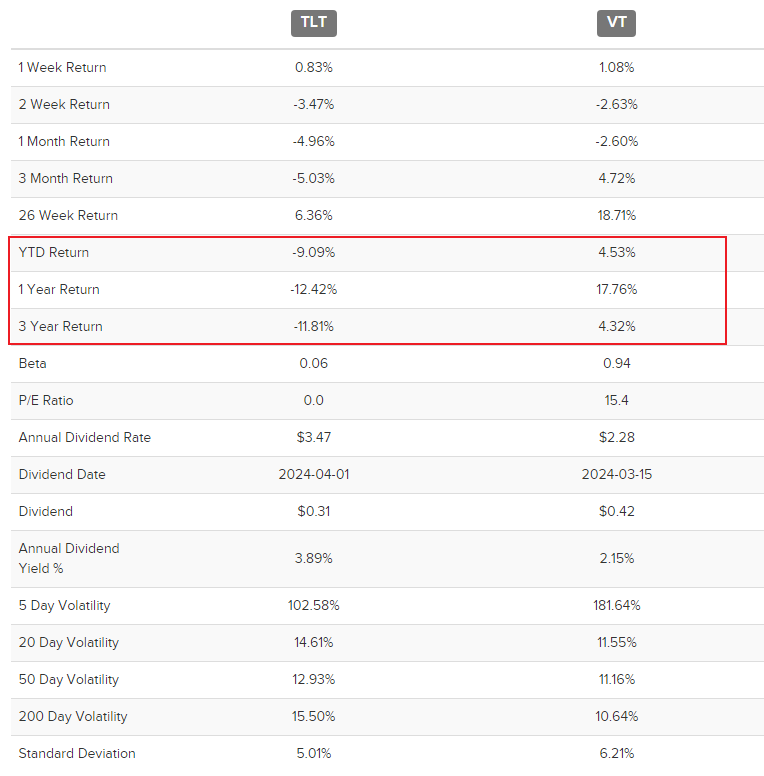Click the VT ticker badge

pyautogui.click(x=616, y=23)
